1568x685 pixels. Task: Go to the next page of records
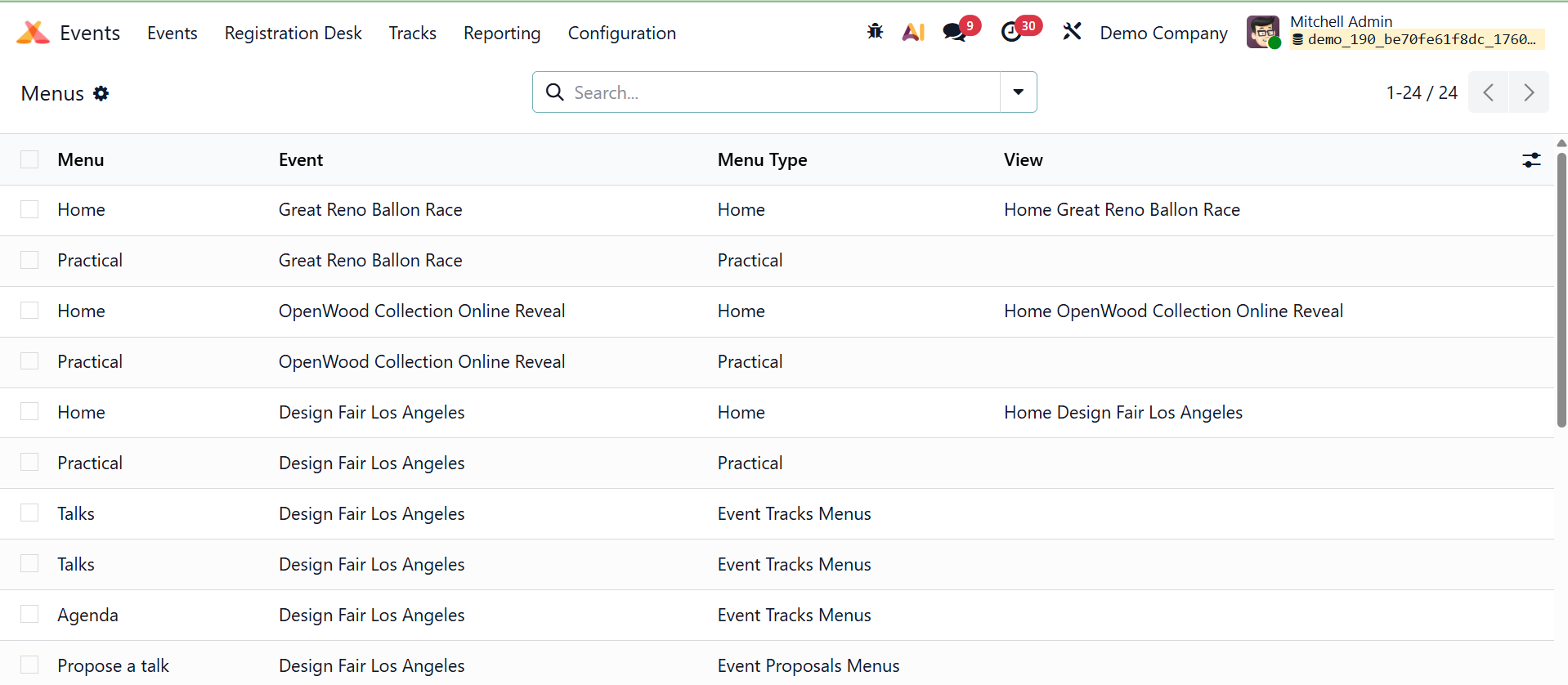point(1528,92)
